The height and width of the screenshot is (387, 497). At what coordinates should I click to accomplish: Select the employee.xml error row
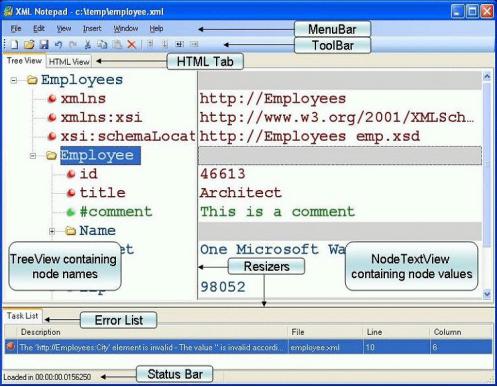pyautogui.click(x=248, y=347)
